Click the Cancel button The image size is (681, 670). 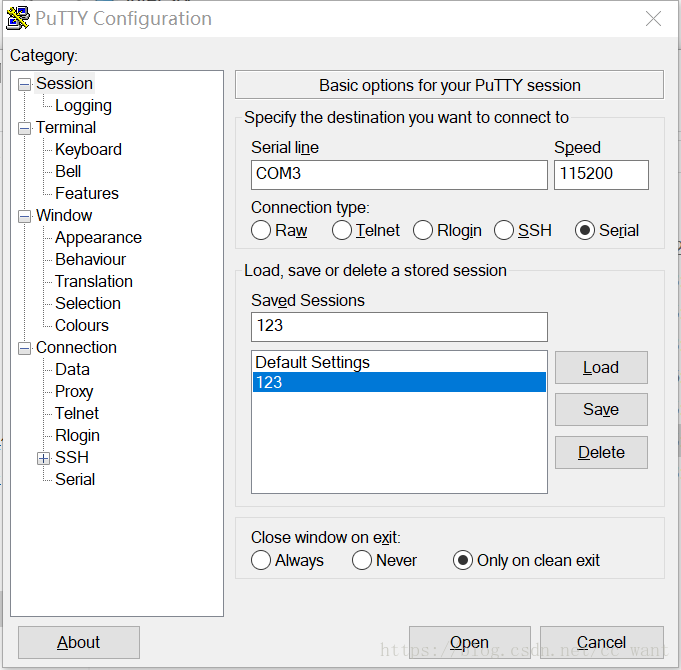point(602,642)
